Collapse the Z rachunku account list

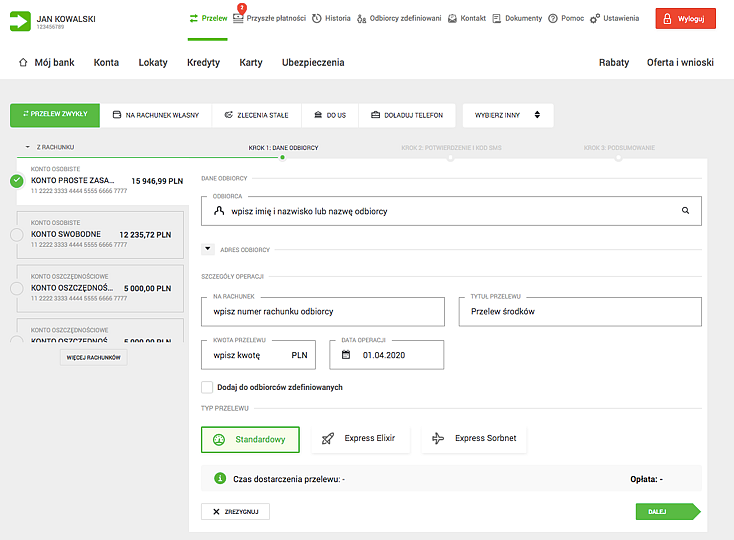[x=28, y=147]
